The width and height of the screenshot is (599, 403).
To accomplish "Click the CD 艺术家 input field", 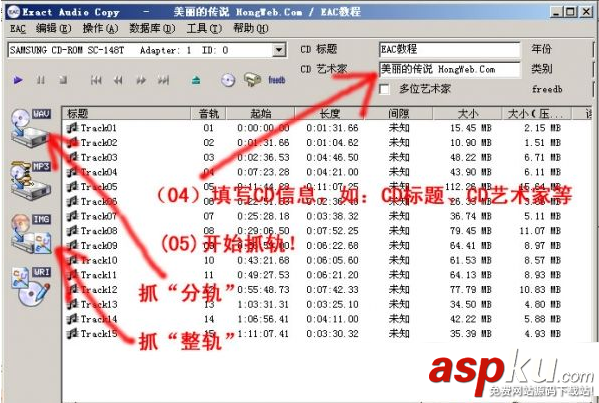I will [450, 70].
